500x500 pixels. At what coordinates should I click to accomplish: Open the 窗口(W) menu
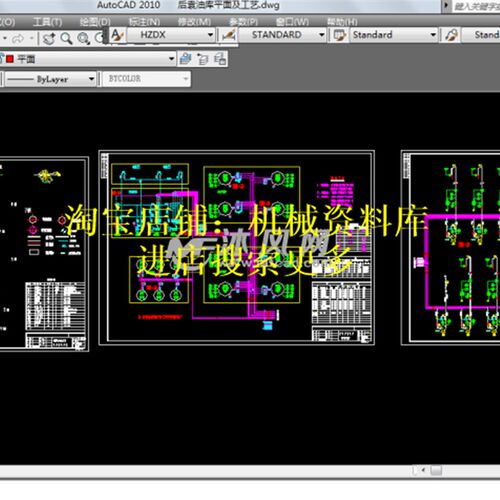coord(292,22)
